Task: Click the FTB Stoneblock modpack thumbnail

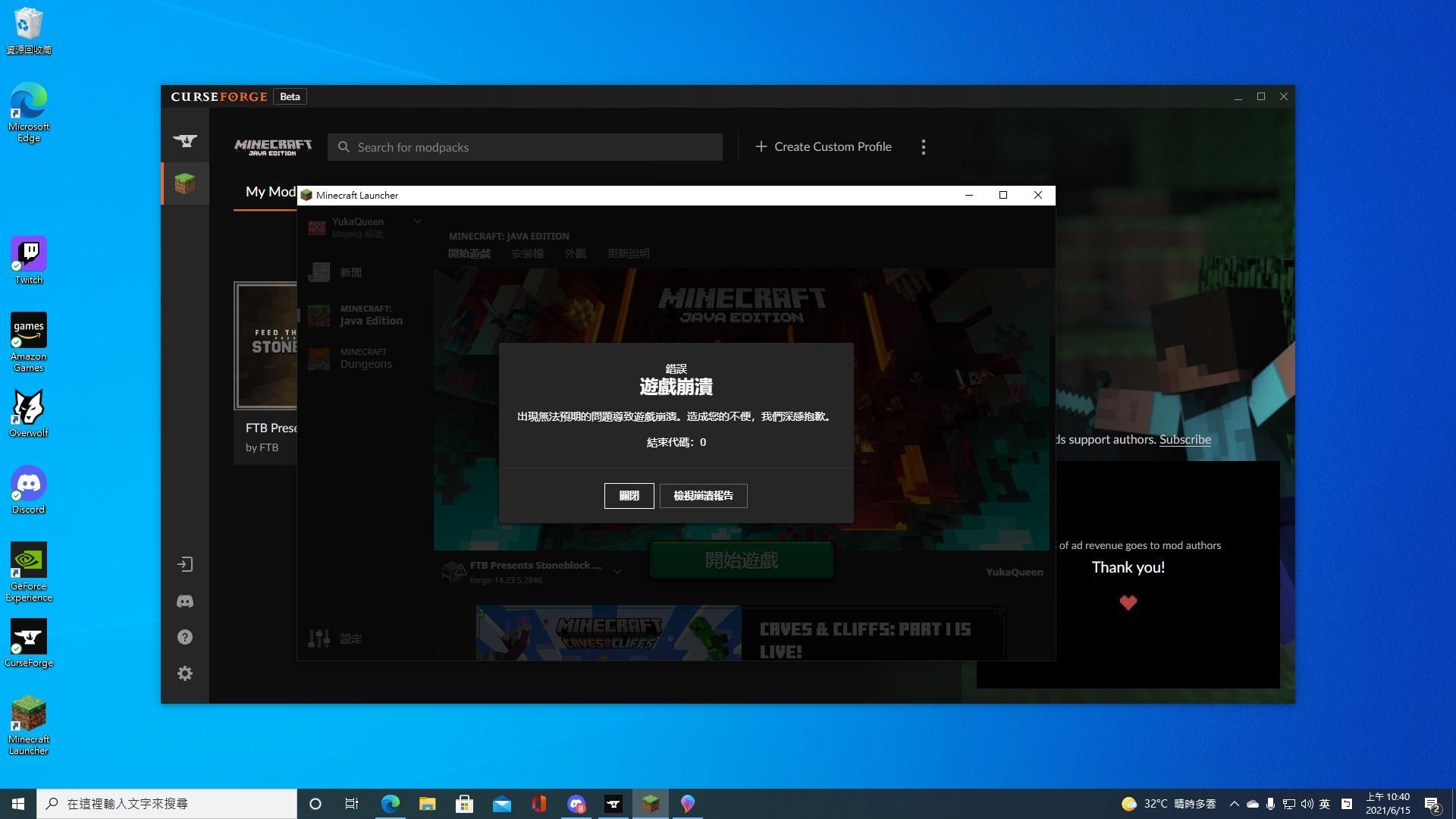Action: (265, 346)
